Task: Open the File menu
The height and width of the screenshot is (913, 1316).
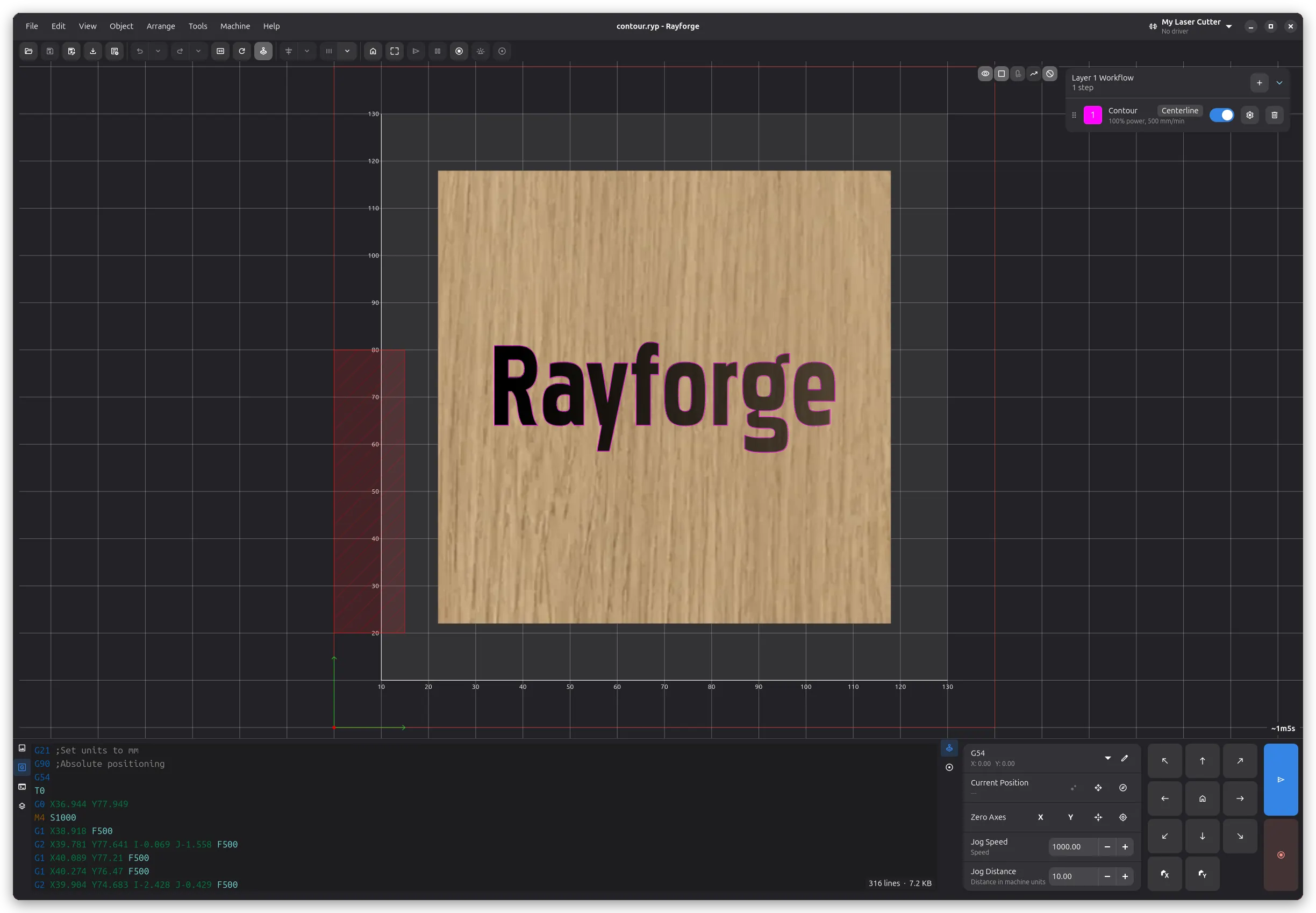Action: 32,26
